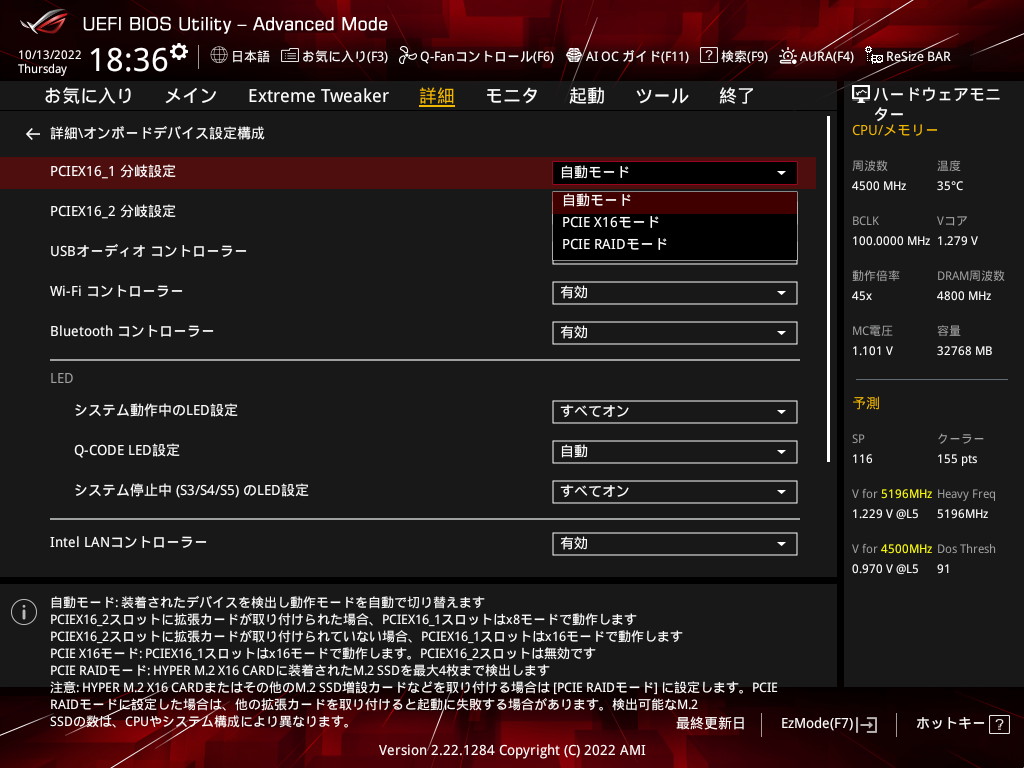Click the 155 pts cooler value
Screen dimensions: 1024x768
[957, 458]
